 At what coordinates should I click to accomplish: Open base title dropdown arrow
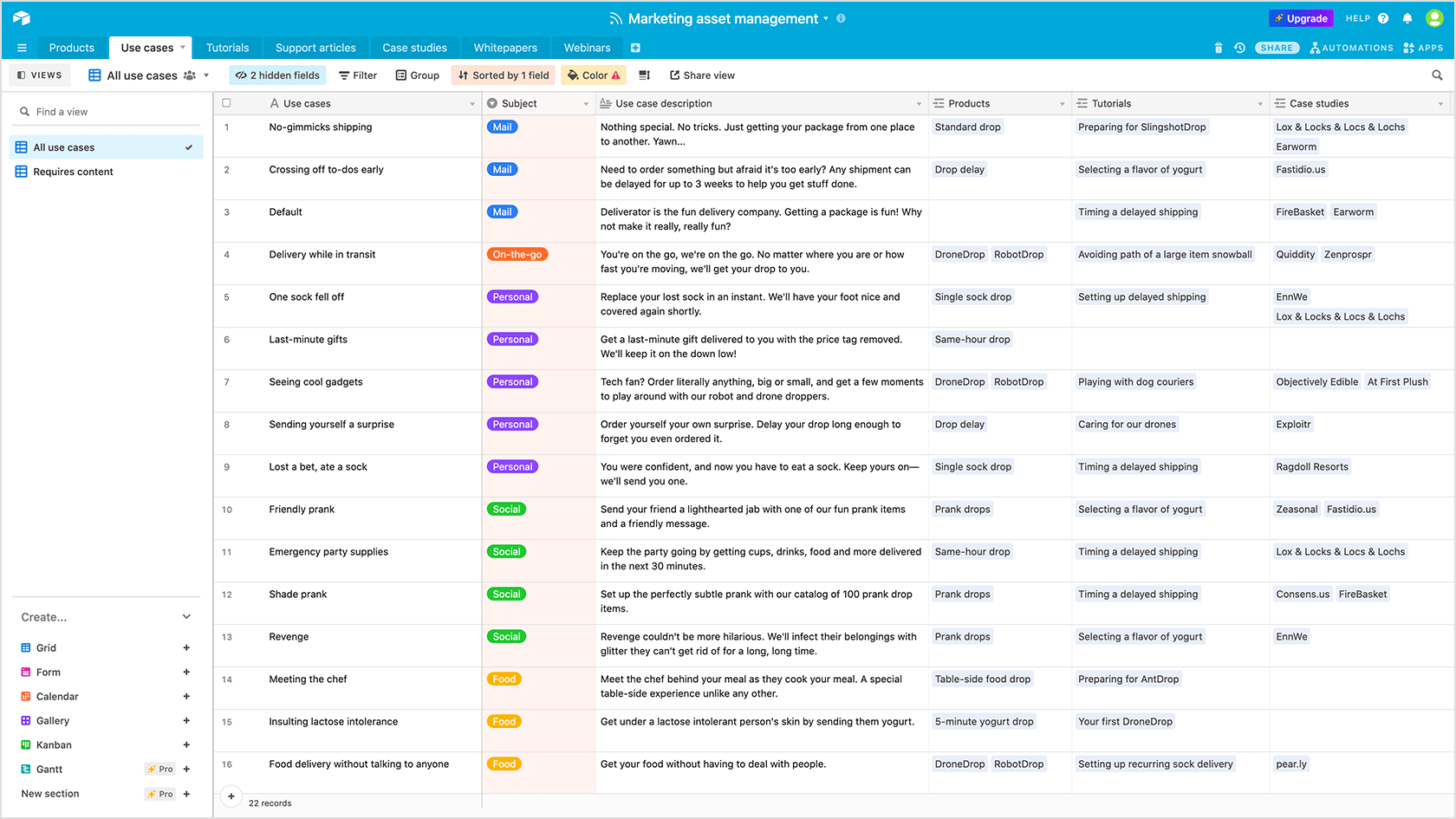pos(826,18)
